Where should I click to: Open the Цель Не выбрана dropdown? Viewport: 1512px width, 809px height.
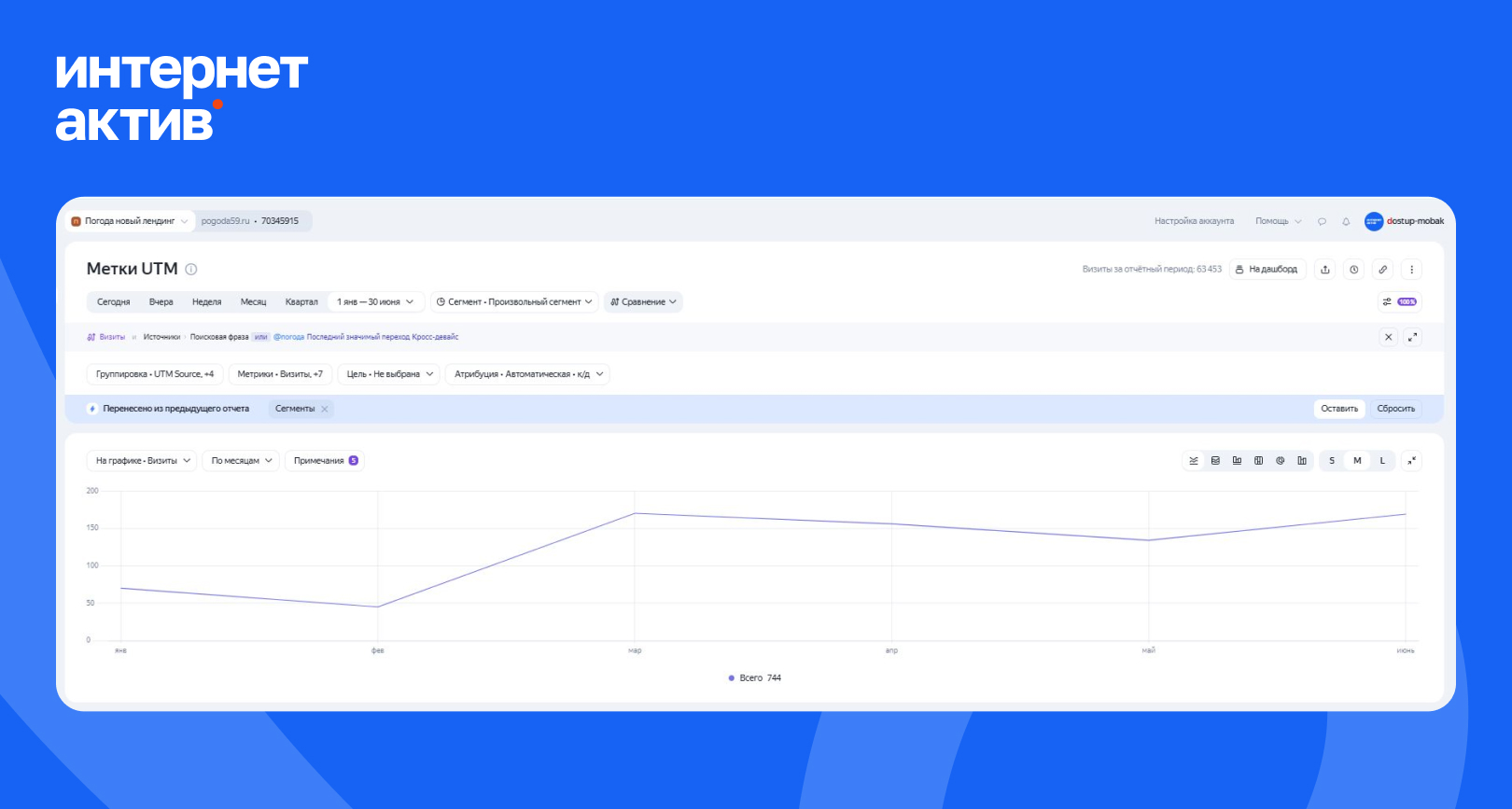[x=390, y=374]
